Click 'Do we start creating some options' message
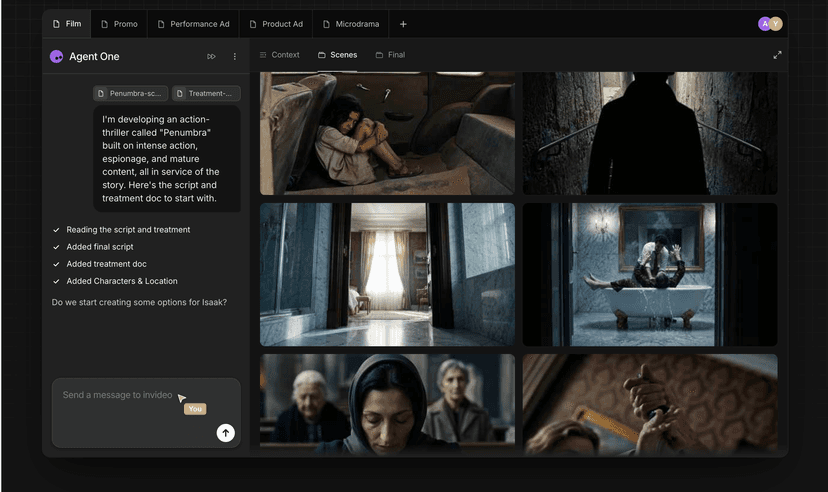Image resolution: width=828 pixels, height=492 pixels. click(x=139, y=302)
